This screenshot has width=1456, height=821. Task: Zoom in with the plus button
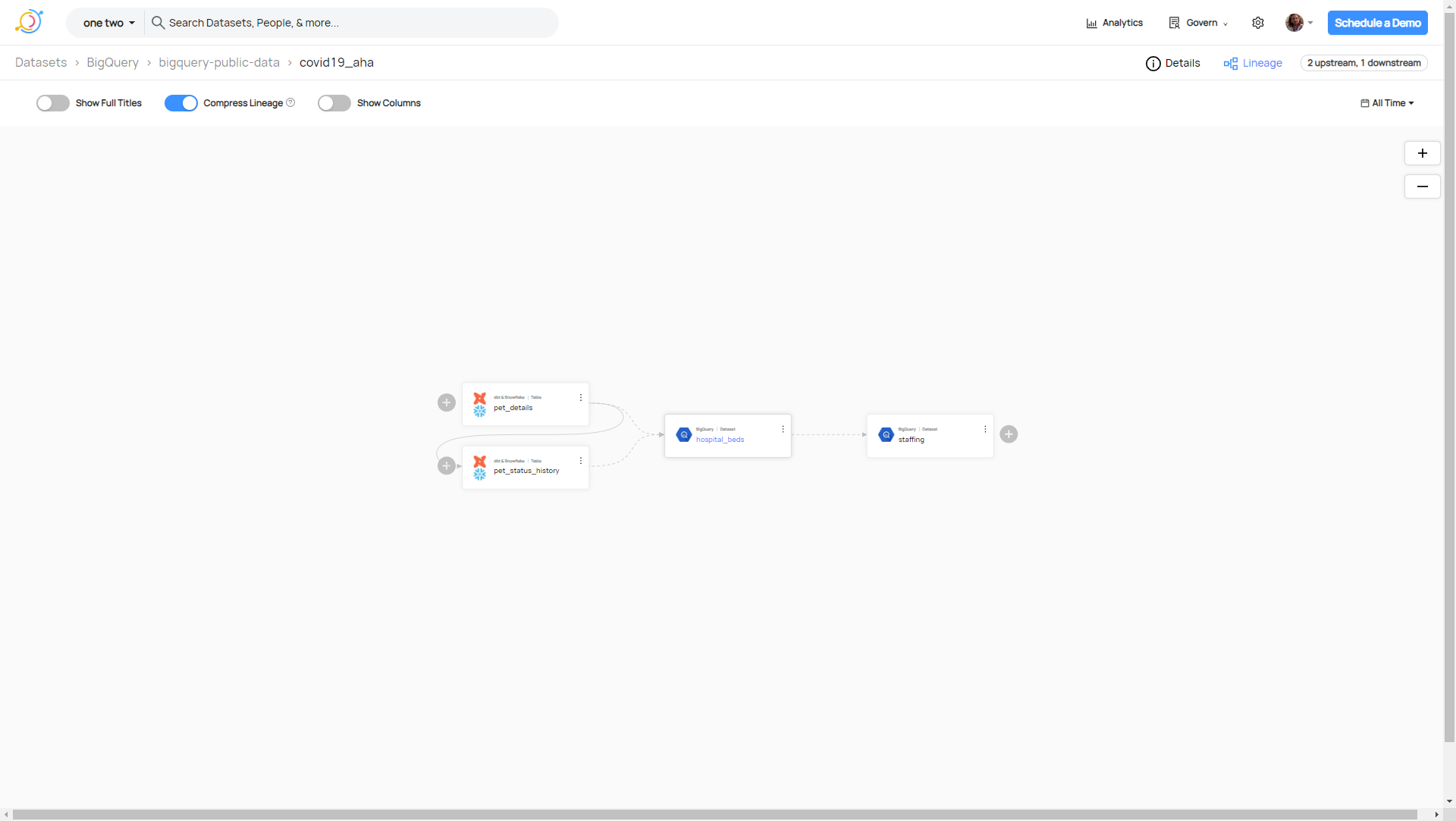pyautogui.click(x=1423, y=153)
